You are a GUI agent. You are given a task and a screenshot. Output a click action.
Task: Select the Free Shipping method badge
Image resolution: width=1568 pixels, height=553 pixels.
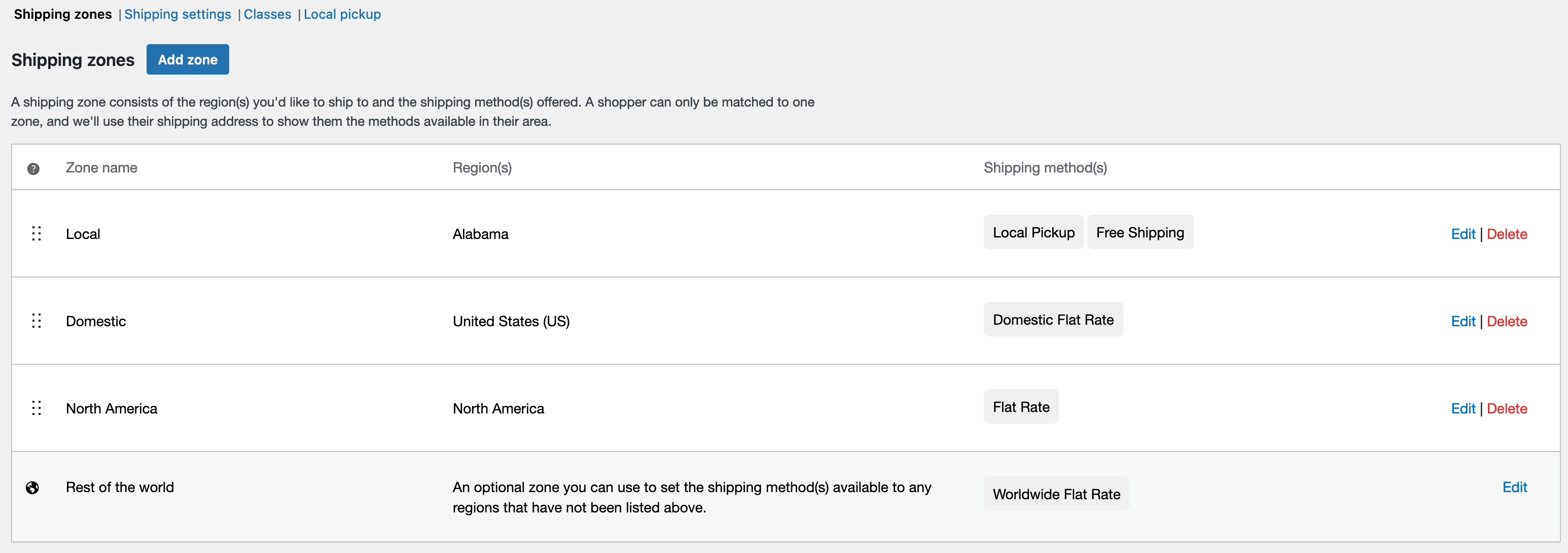[x=1140, y=232]
